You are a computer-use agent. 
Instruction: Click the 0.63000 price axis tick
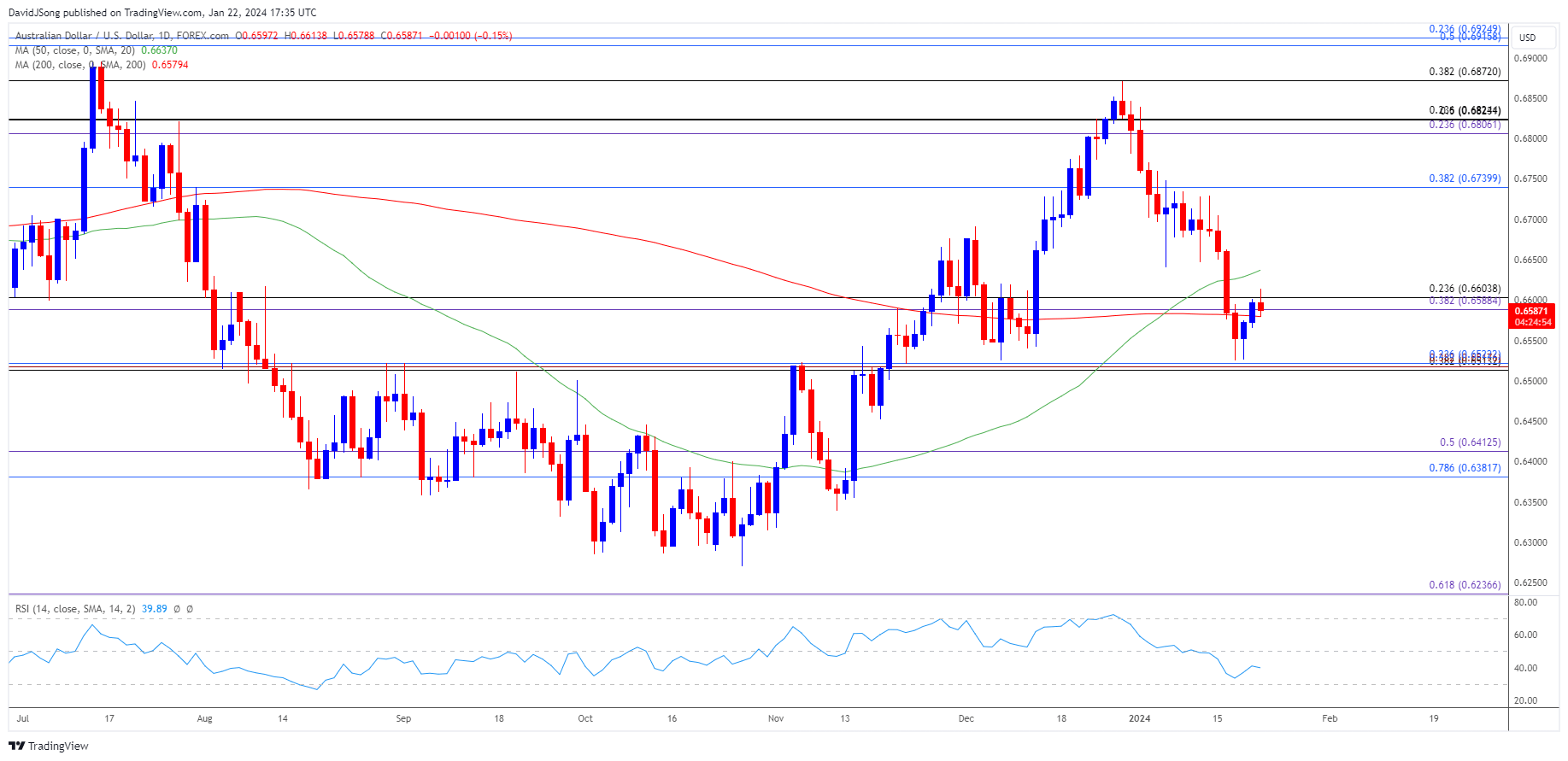(1530, 542)
